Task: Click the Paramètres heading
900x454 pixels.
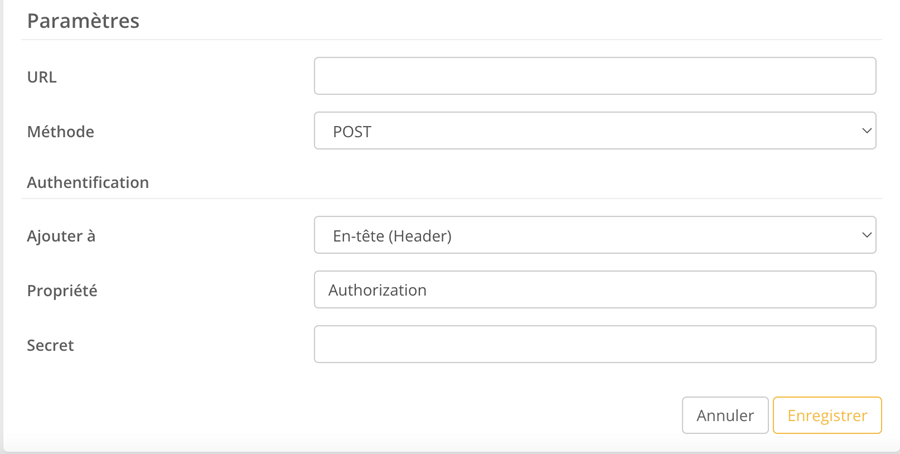Action: click(x=83, y=21)
